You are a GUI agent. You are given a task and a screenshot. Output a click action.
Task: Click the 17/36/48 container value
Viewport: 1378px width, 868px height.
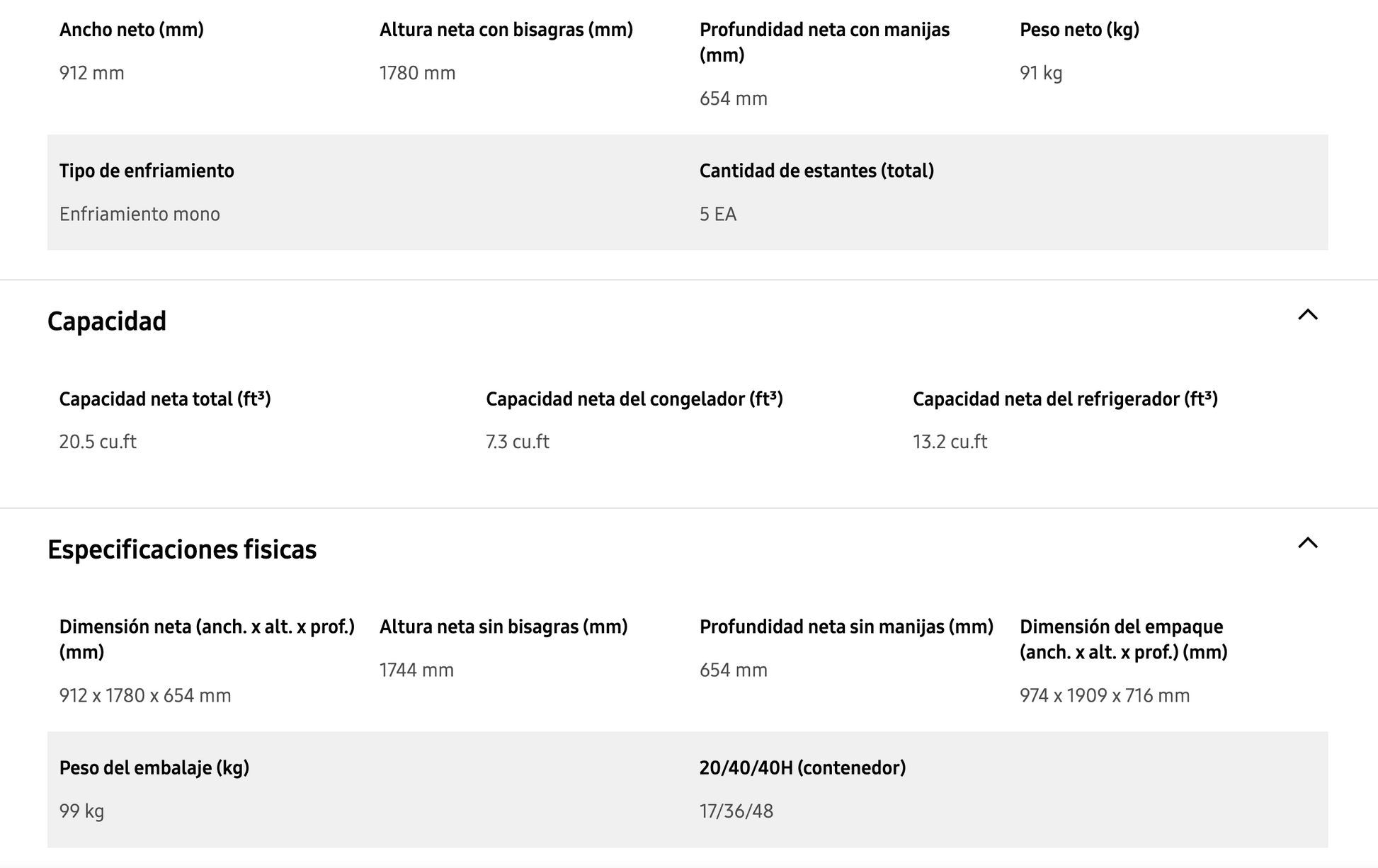tap(736, 811)
